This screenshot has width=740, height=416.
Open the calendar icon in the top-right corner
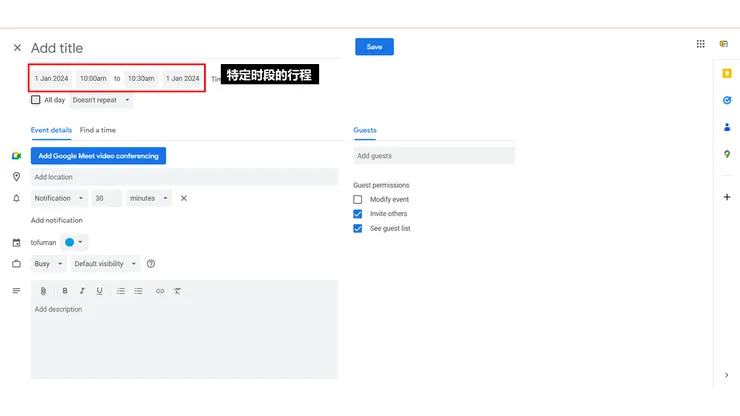click(723, 44)
